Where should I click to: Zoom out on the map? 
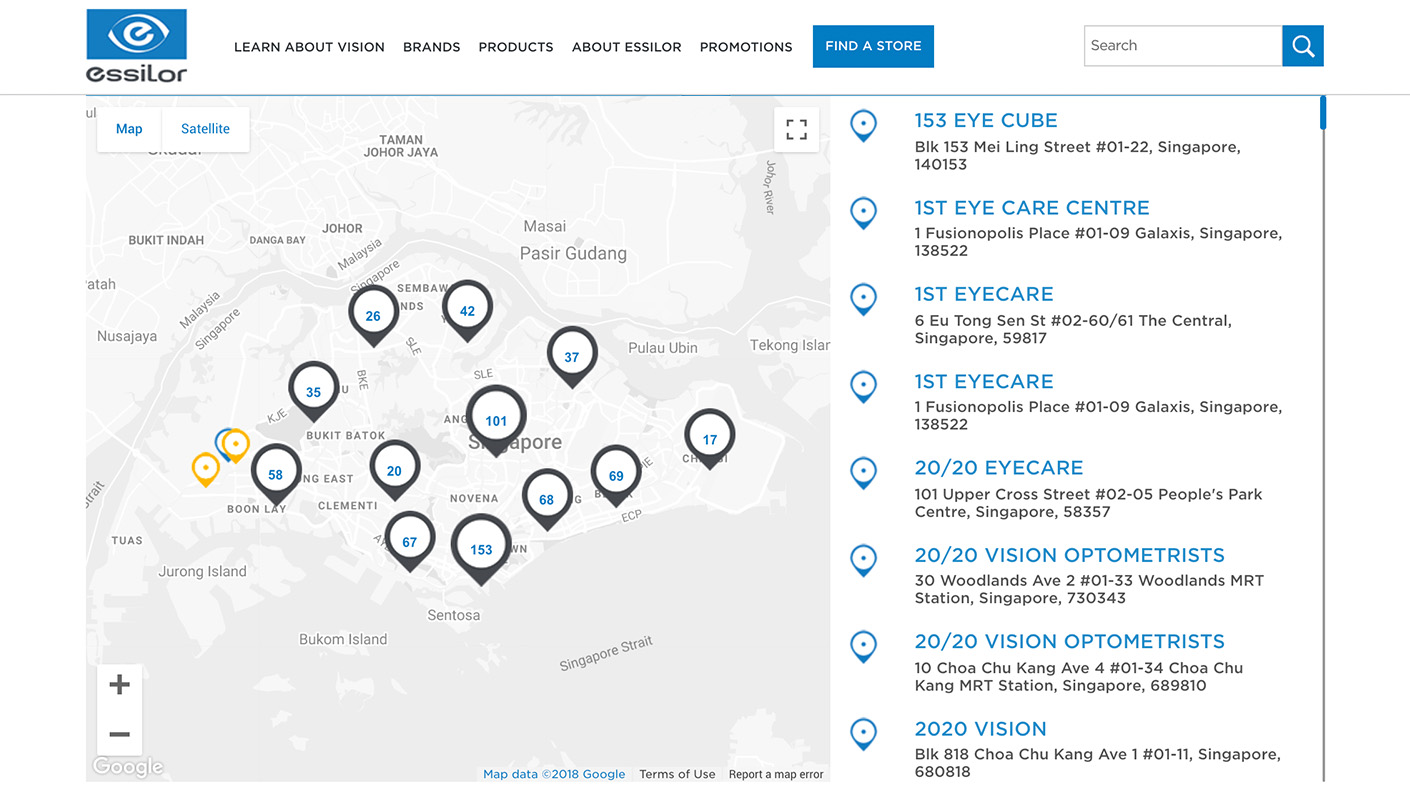(x=120, y=734)
